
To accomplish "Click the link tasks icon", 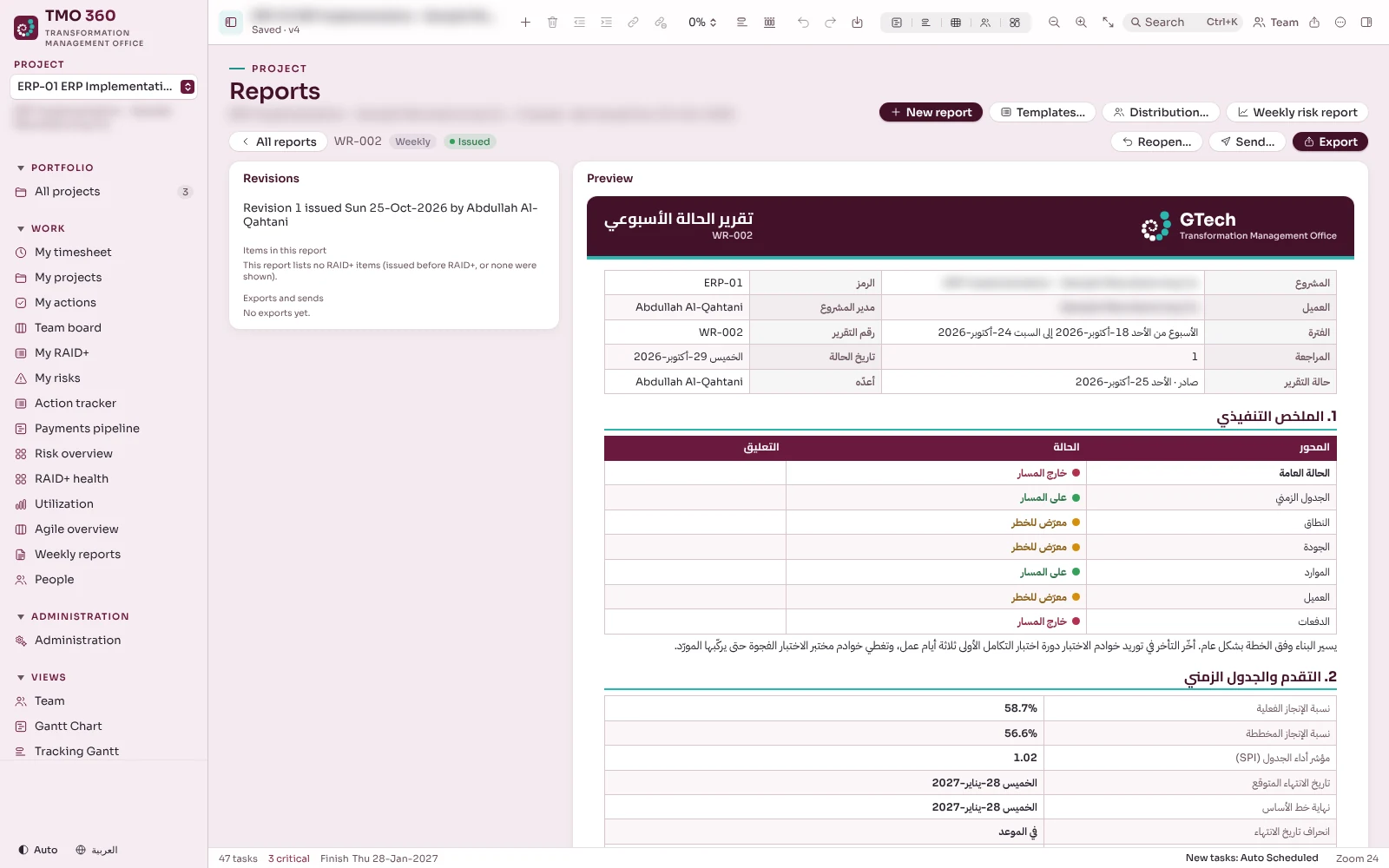I will 633,23.
